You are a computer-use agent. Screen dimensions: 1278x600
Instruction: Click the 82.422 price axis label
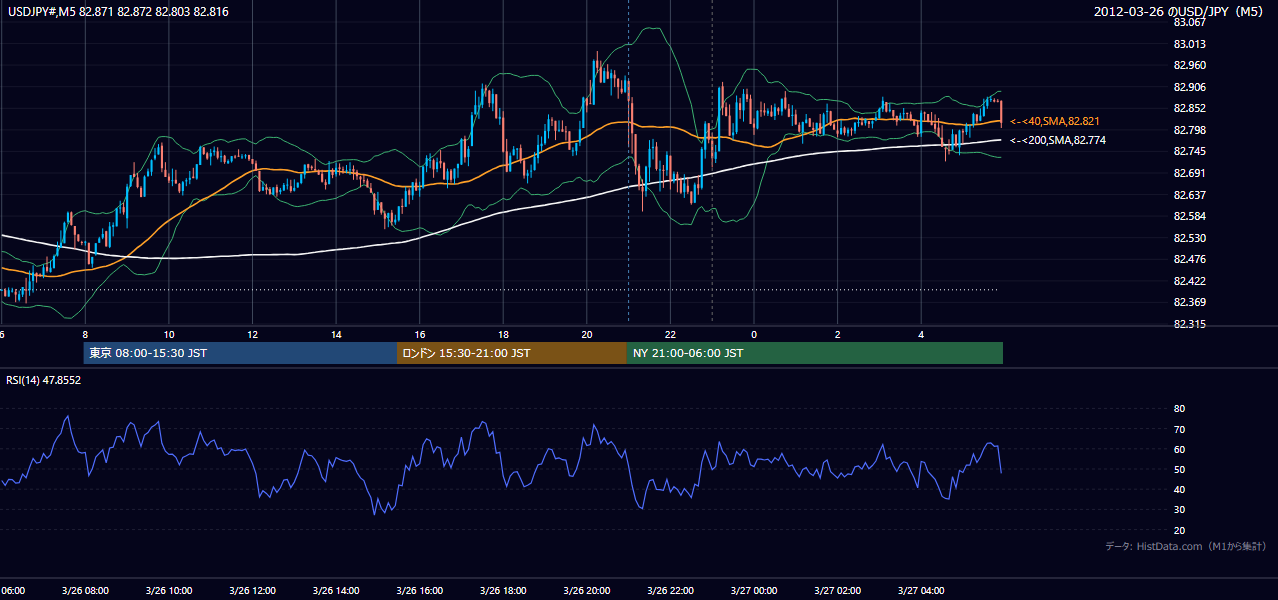(1188, 281)
